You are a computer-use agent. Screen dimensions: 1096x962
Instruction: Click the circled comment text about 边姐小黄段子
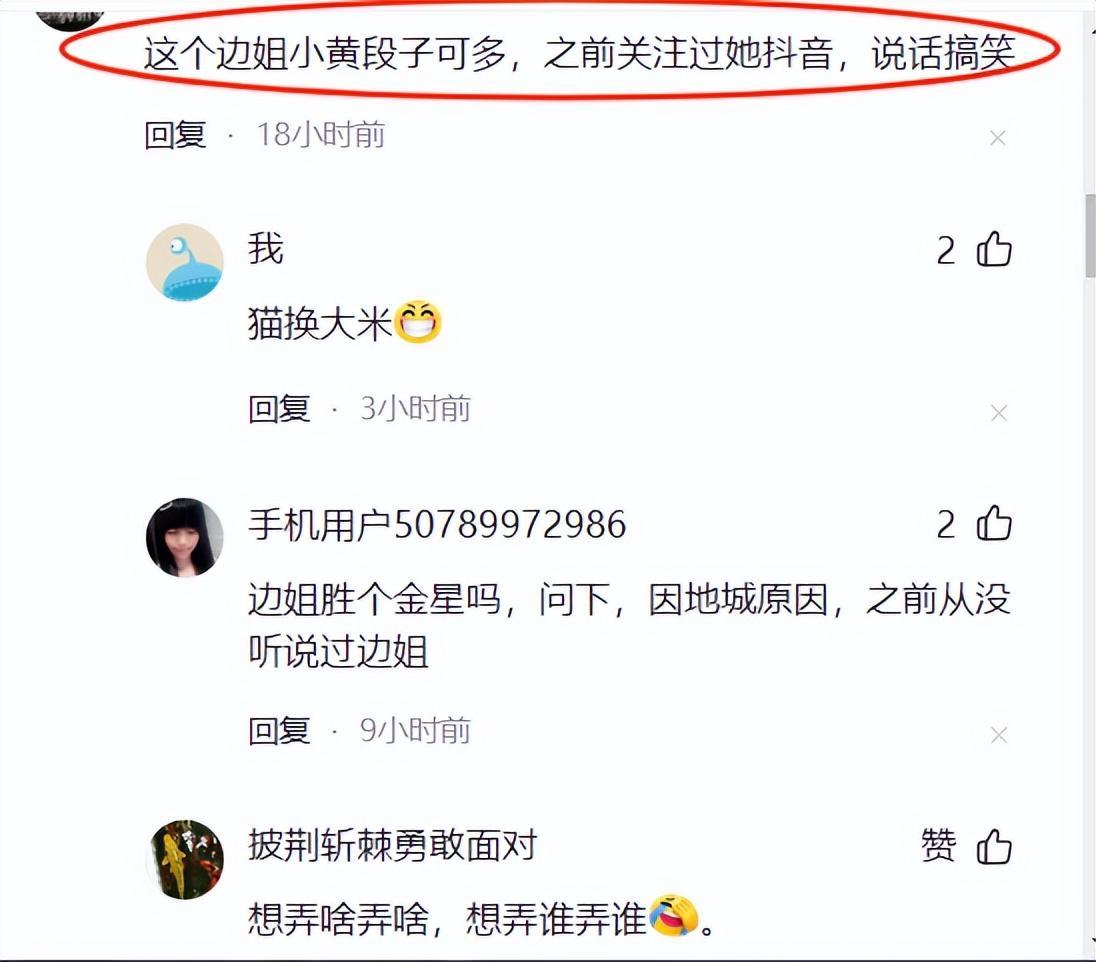(x=579, y=52)
